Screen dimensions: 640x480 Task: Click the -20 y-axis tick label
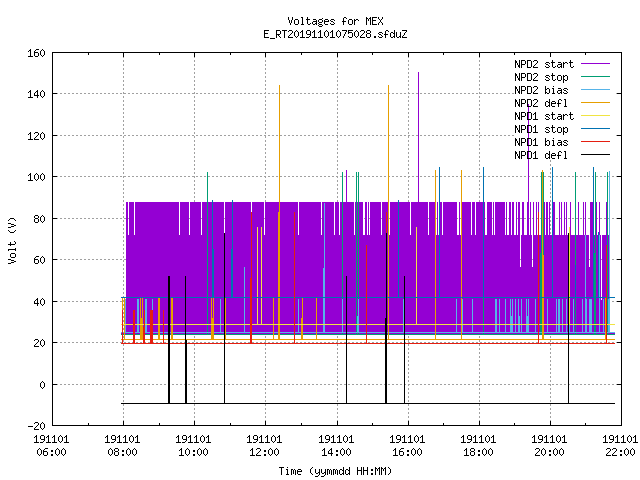pos(36,426)
